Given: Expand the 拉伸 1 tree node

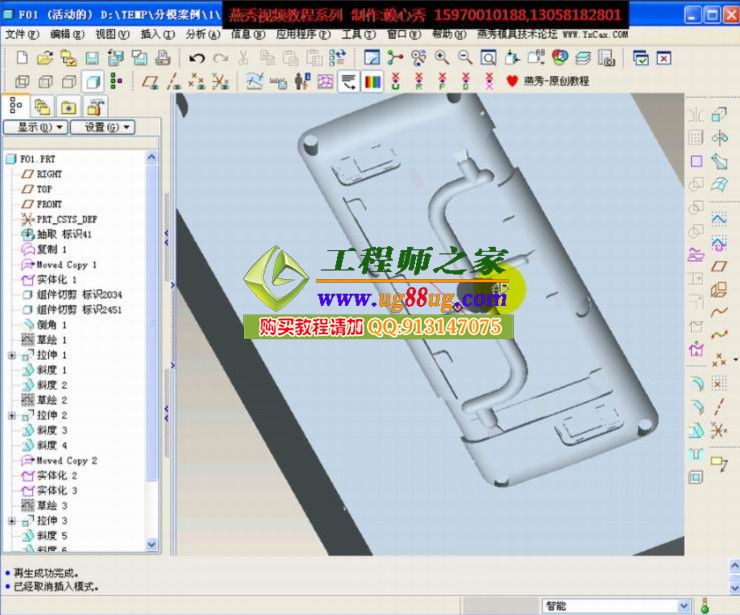Looking at the screenshot, I should coord(12,355).
